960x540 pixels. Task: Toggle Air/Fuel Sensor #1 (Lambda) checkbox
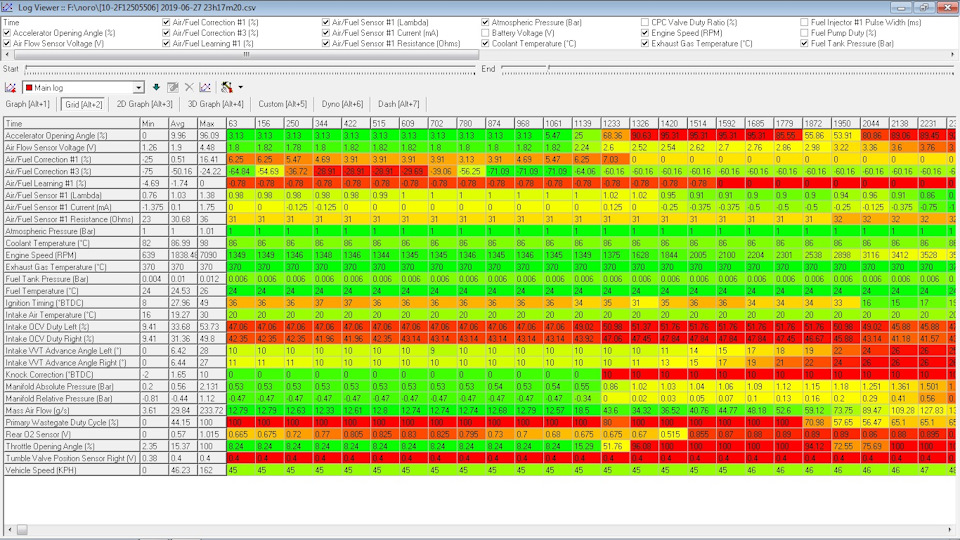pos(326,22)
